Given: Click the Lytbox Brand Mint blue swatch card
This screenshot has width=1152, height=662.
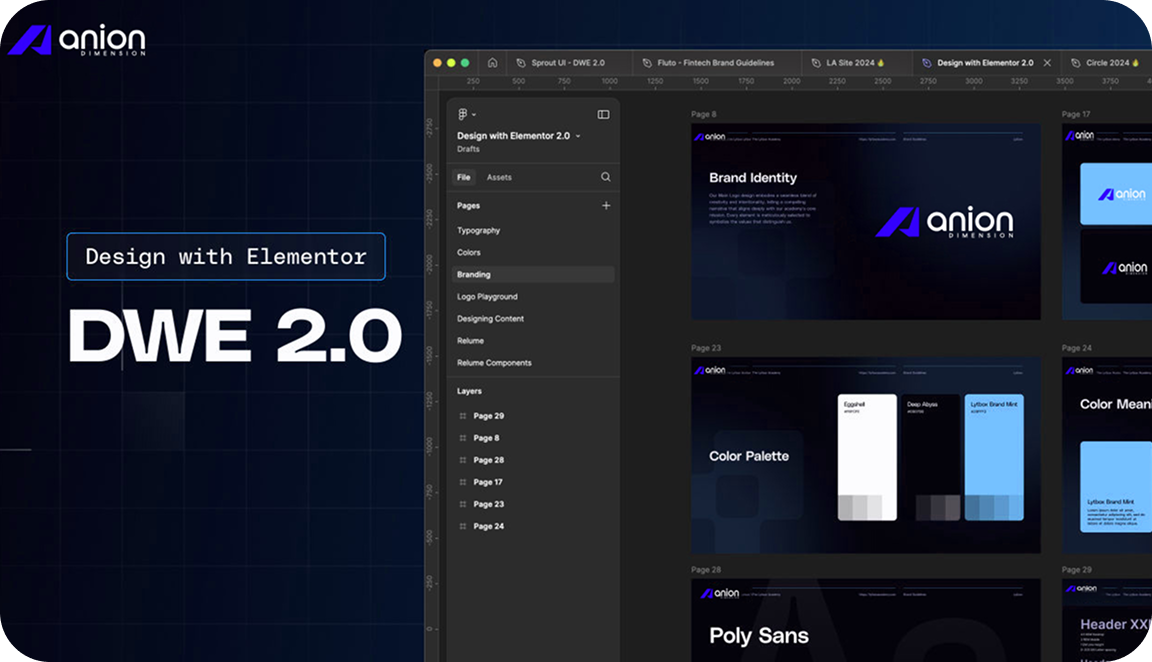Looking at the screenshot, I should [994, 457].
